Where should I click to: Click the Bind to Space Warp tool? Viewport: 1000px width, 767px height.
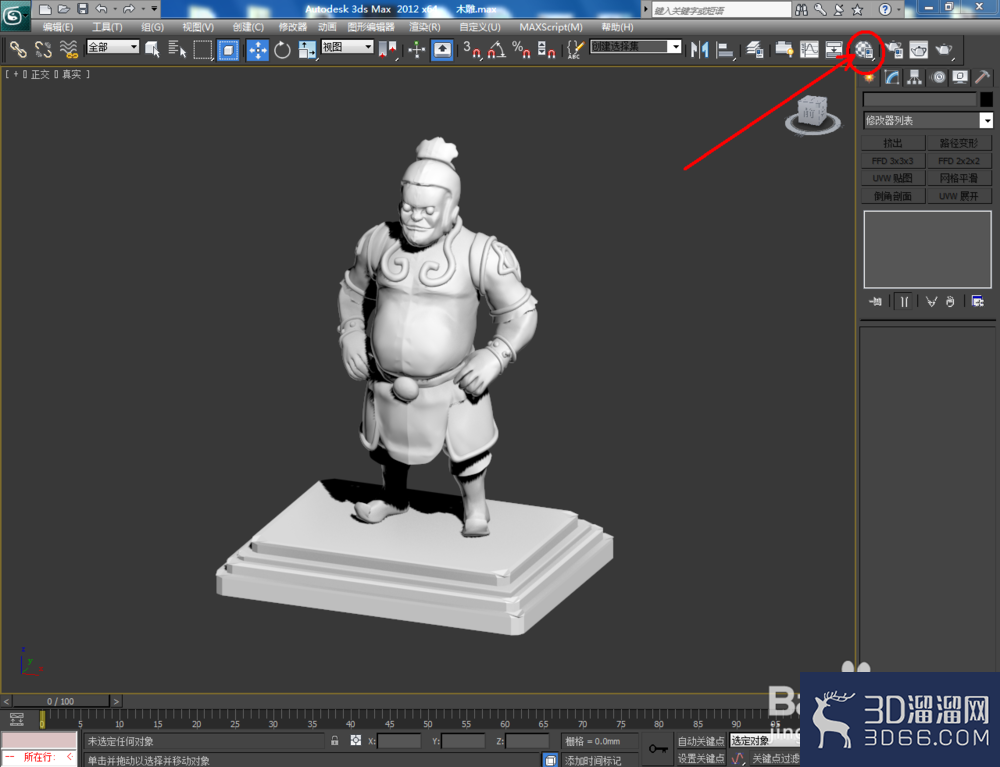68,49
